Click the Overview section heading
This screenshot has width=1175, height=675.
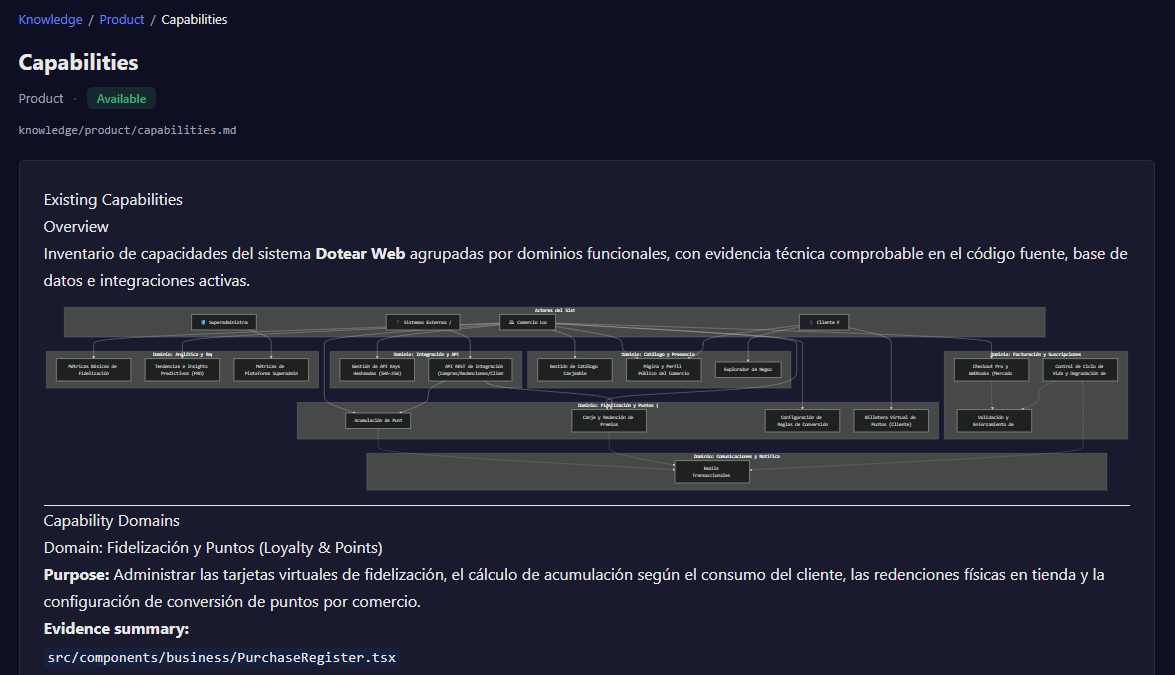pos(76,226)
